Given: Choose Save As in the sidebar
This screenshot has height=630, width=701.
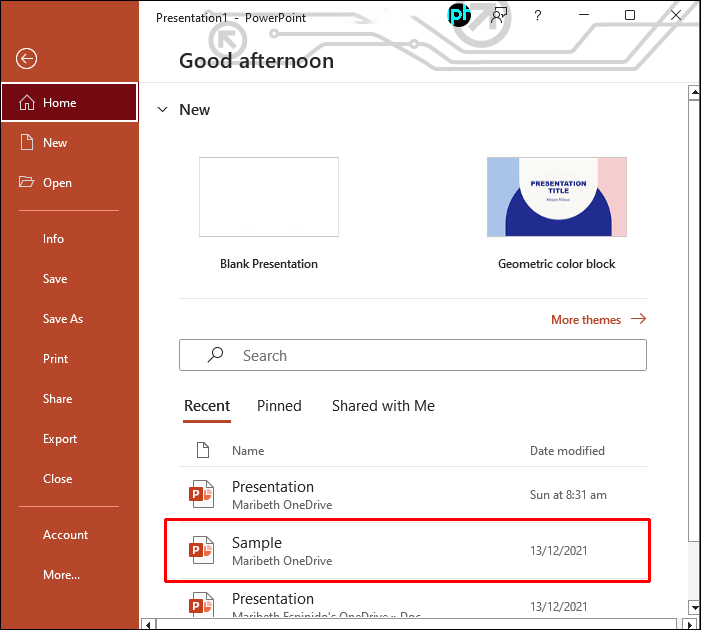Looking at the screenshot, I should tap(63, 318).
